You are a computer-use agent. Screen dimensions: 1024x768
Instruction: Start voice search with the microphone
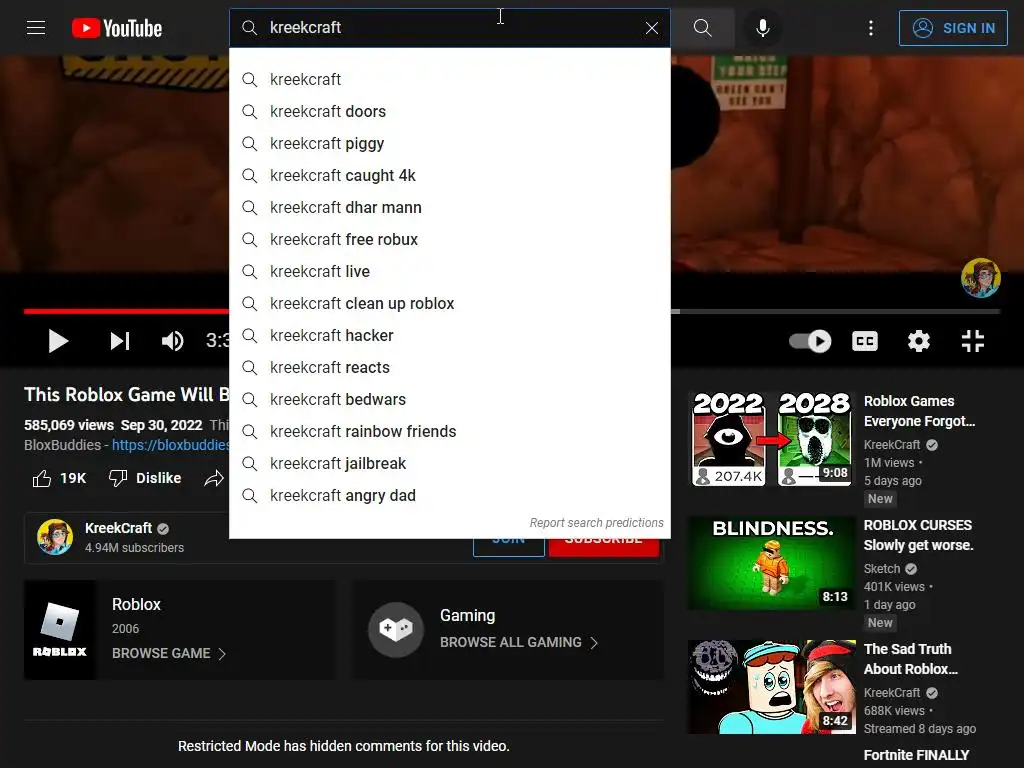[762, 28]
